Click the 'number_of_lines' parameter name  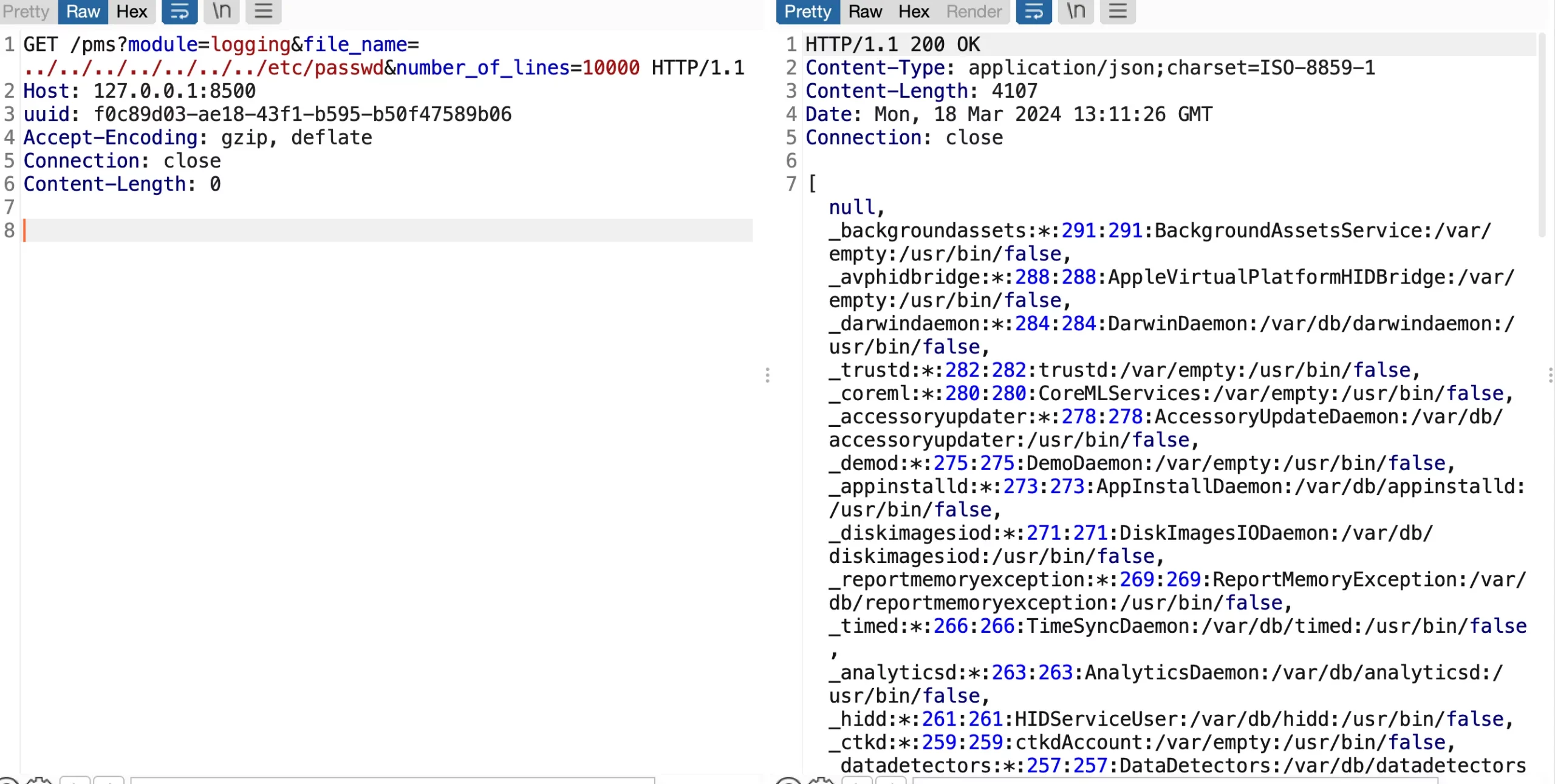coord(484,67)
